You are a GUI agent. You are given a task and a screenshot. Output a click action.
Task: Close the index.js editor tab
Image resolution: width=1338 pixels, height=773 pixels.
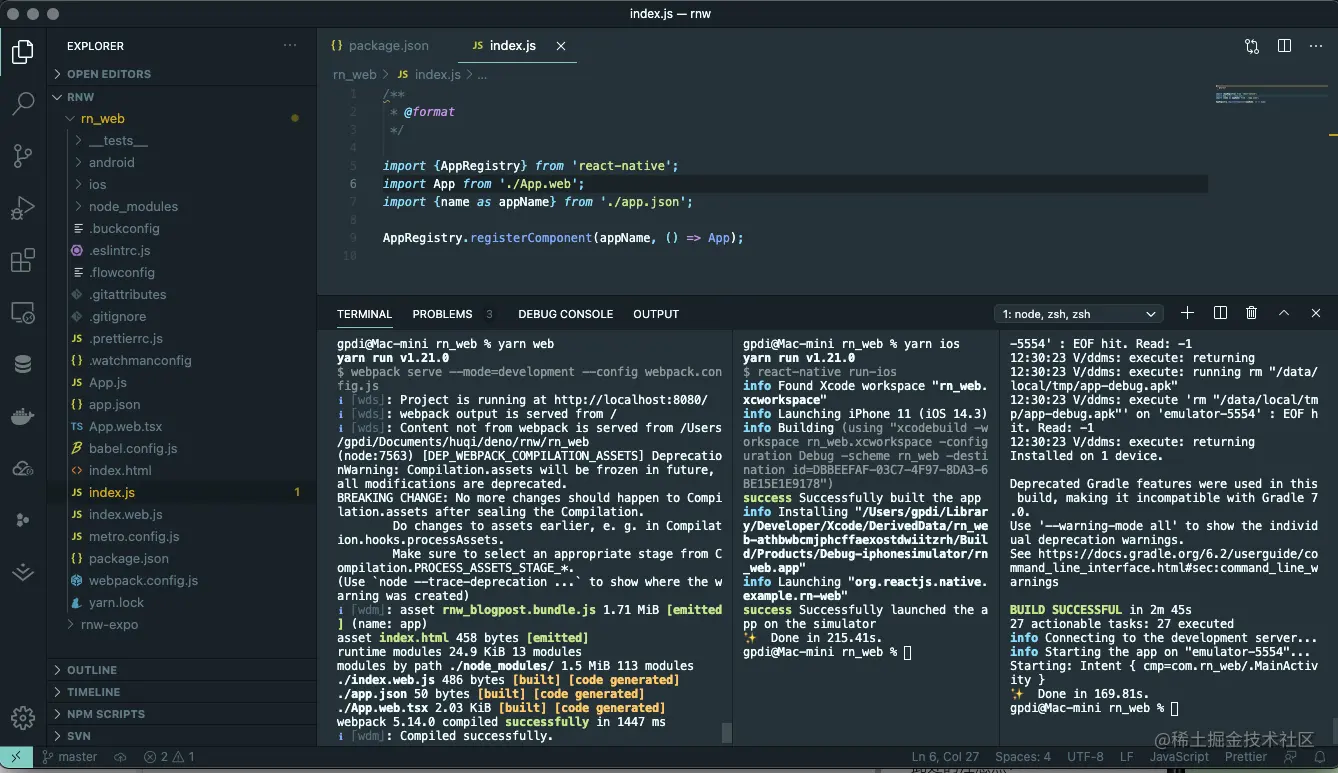point(561,46)
